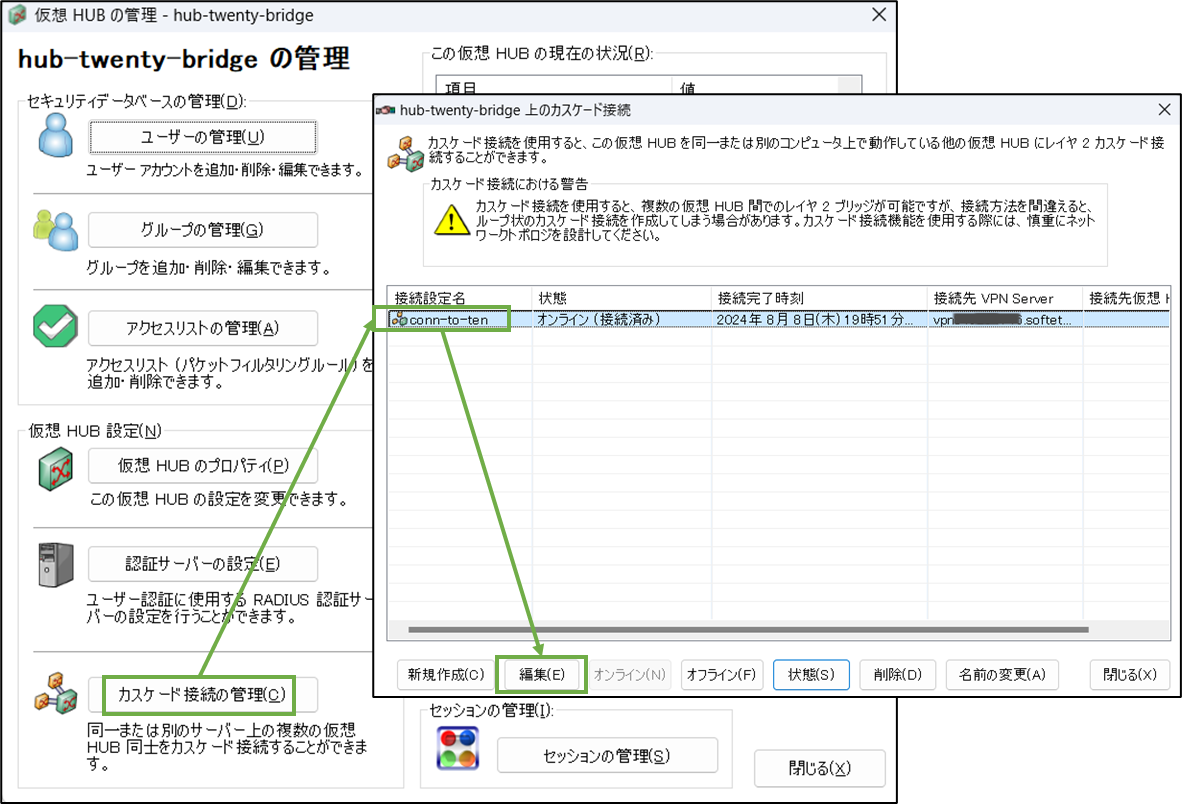Click the RADIUS authentication server icon
This screenshot has width=1182, height=804.
pyautogui.click(x=55, y=563)
